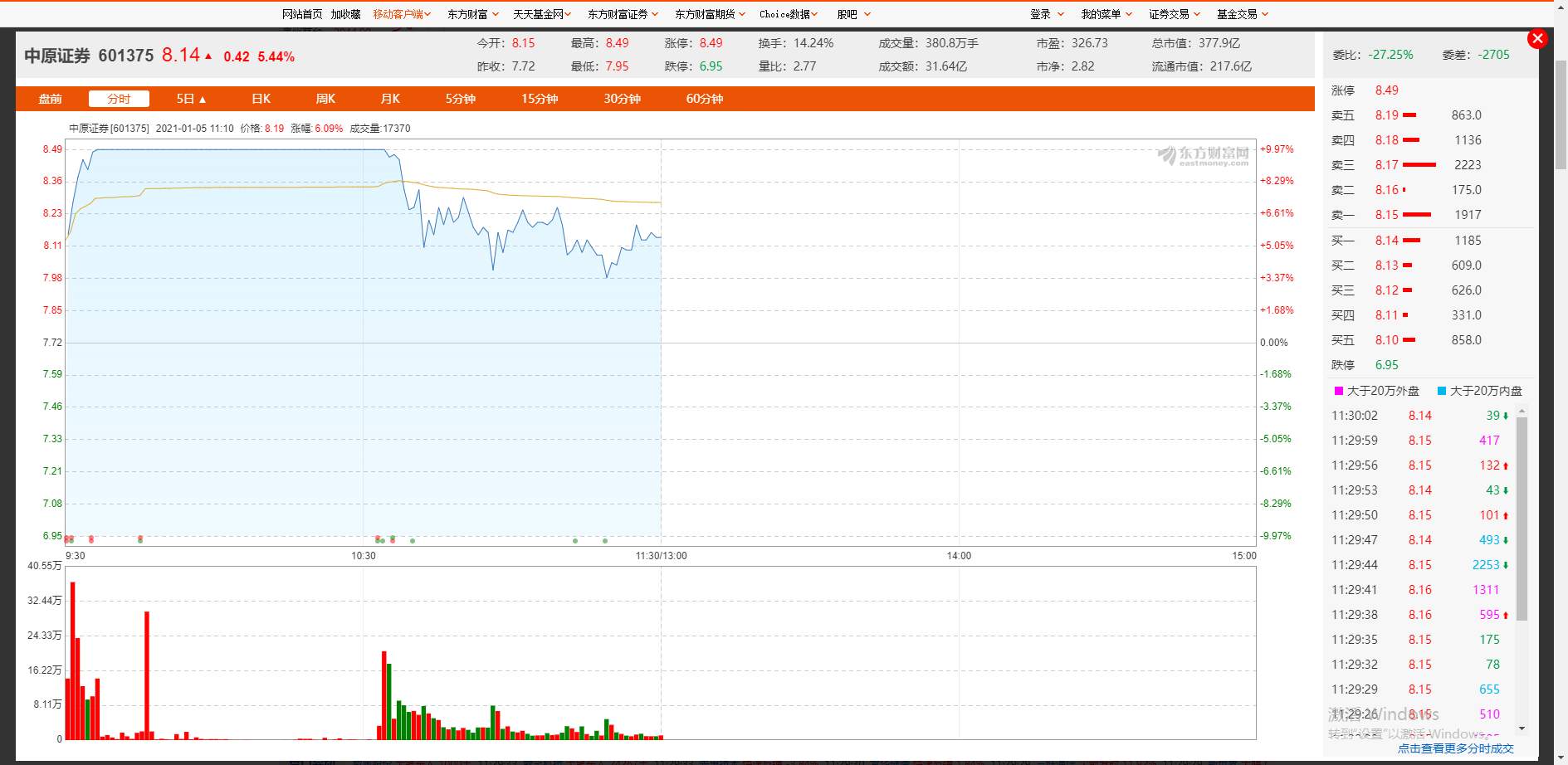
Task: Click the 卖三 red volume bar
Action: [x=1419, y=165]
